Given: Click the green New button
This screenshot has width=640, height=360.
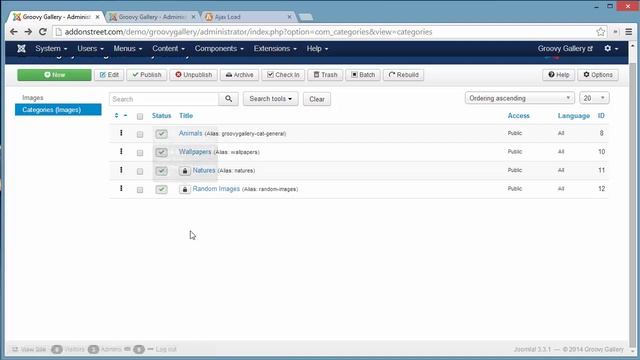Looking at the screenshot, I should pos(54,75).
